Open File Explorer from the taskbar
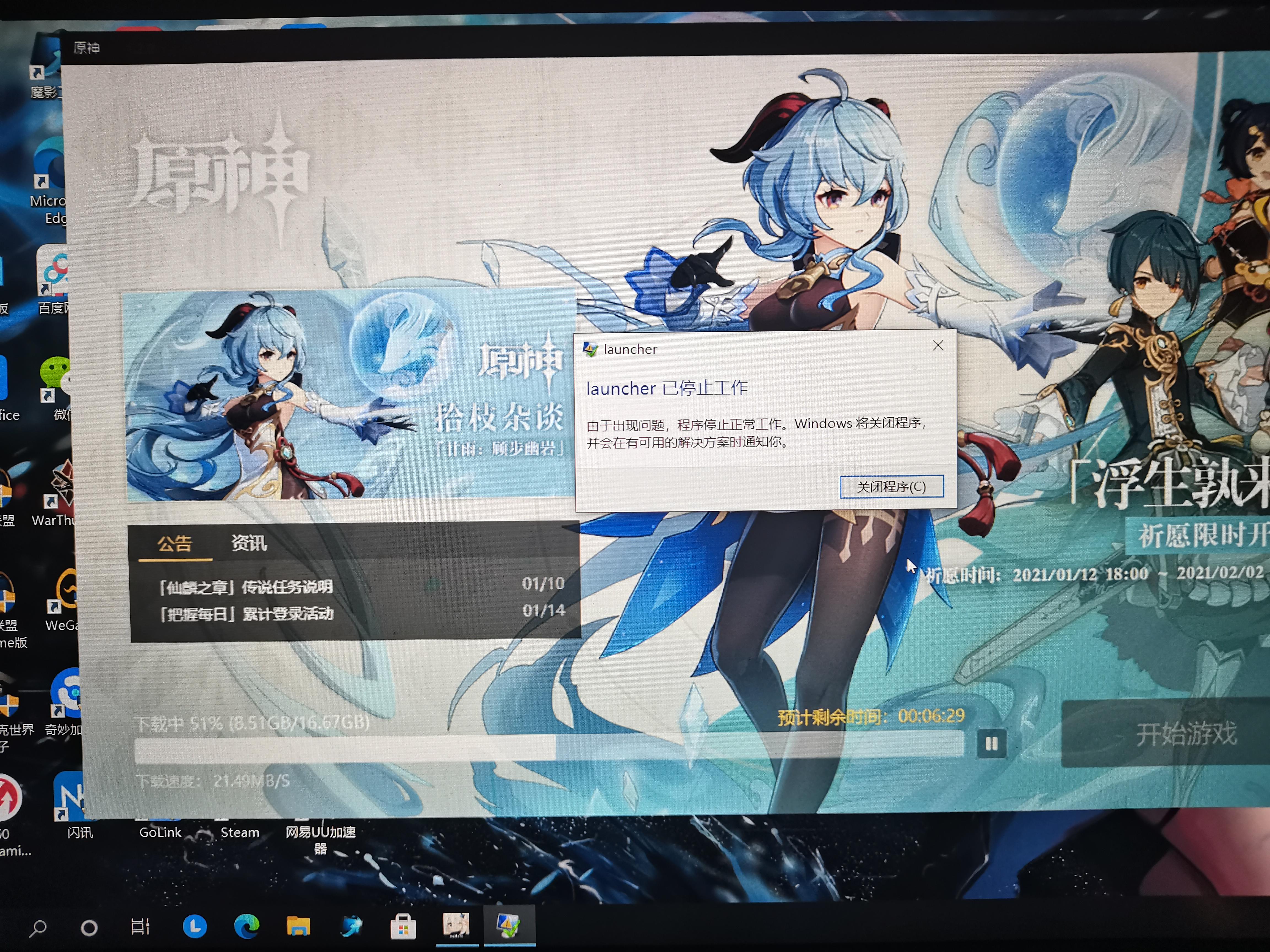The height and width of the screenshot is (952, 1270). (298, 926)
